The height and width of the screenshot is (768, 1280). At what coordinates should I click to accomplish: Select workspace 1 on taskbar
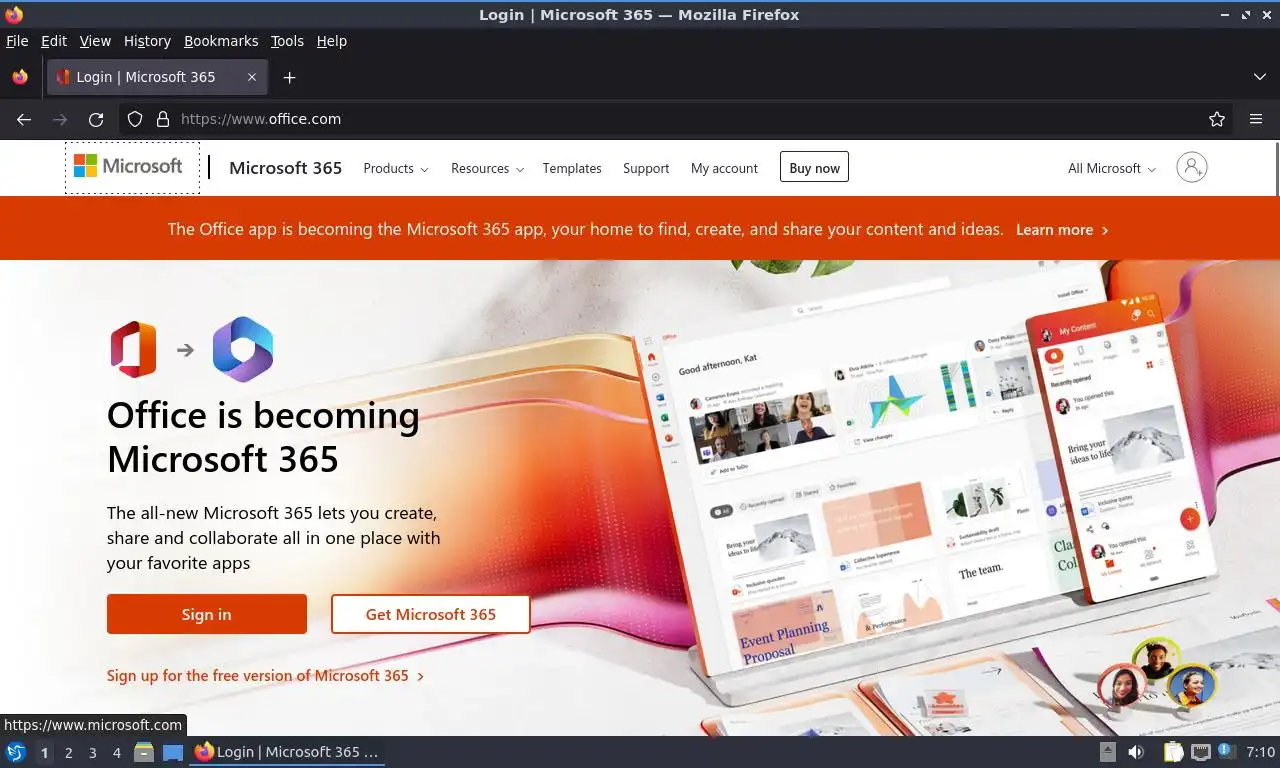[x=44, y=753]
